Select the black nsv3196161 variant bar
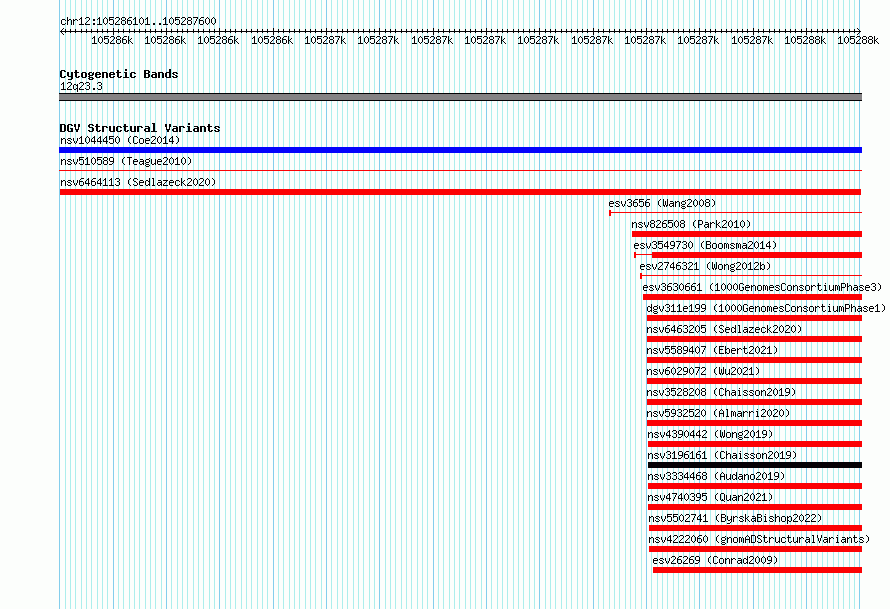The image size is (890, 609). (755, 465)
